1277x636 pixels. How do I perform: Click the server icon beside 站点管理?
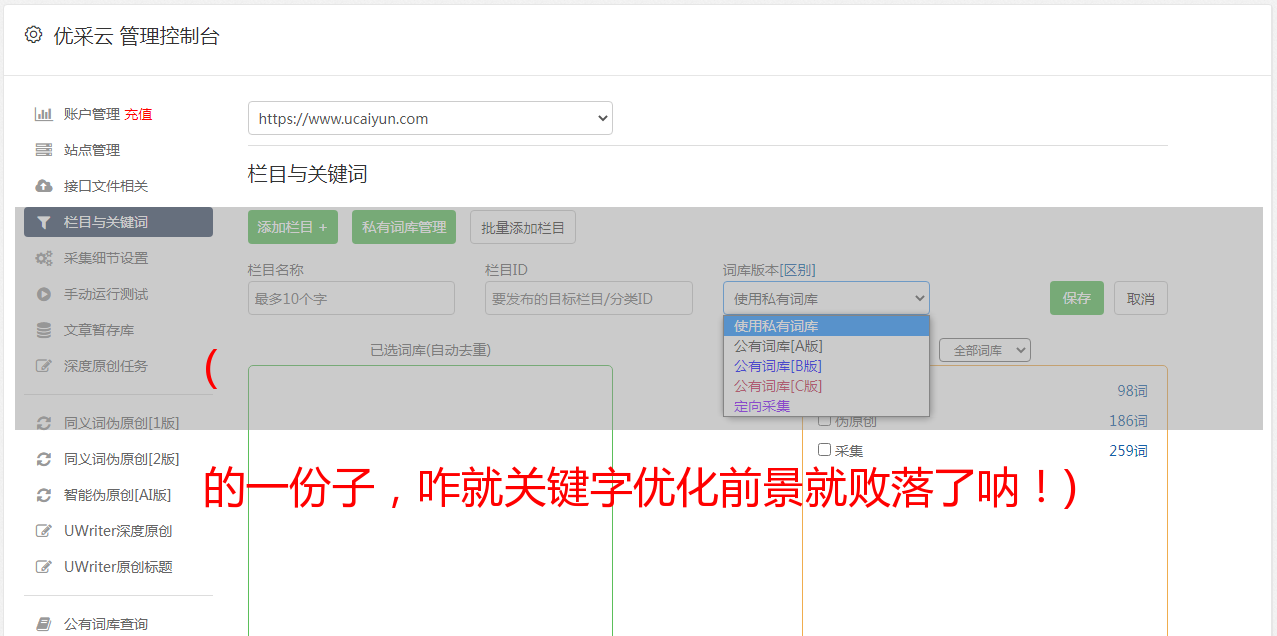click(43, 150)
